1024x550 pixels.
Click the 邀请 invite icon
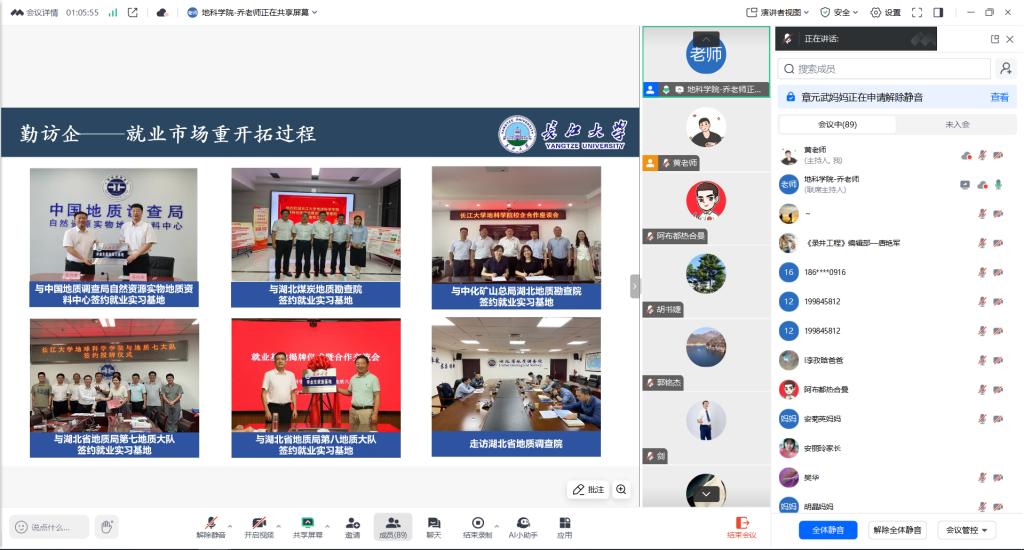tap(353, 523)
